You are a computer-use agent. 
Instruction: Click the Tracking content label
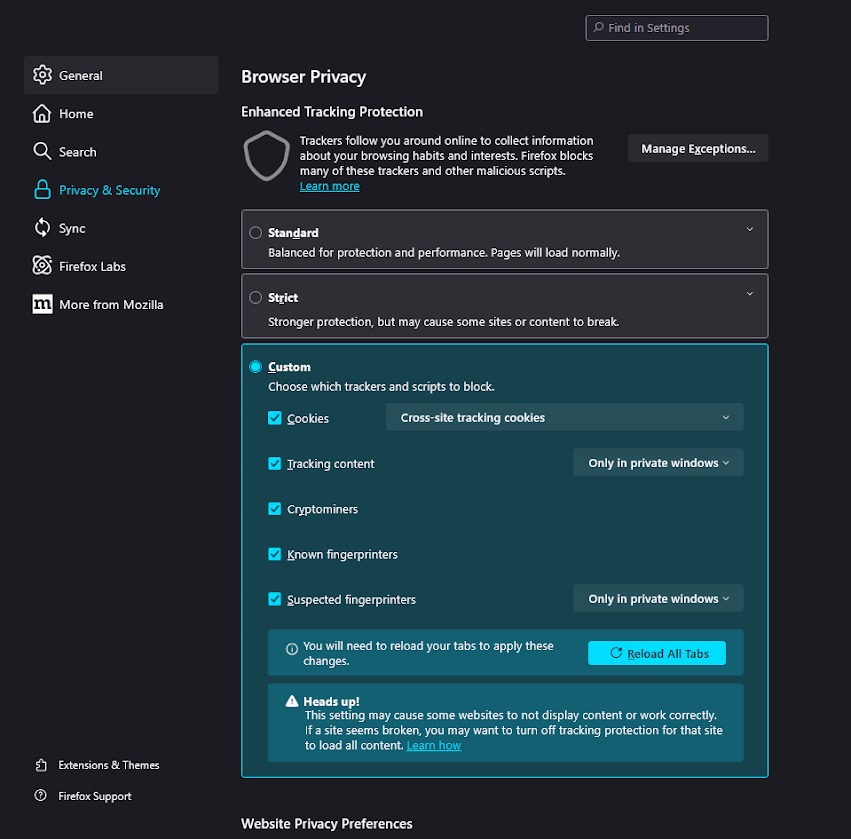pos(331,464)
